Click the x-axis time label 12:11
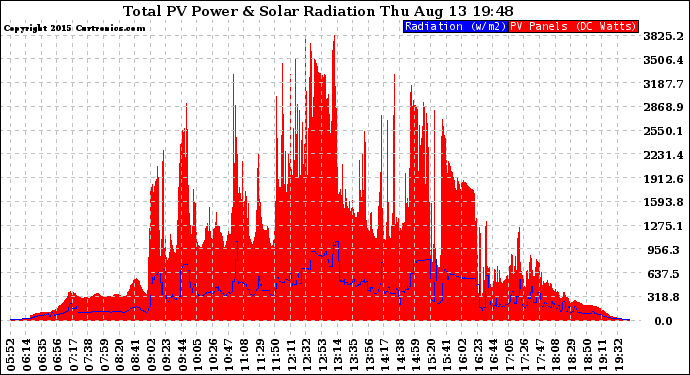Viewport: 690px width, 375px height. (290, 355)
